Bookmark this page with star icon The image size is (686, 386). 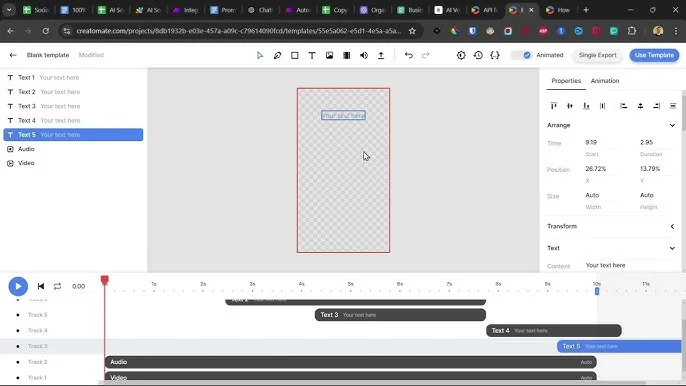point(412,31)
